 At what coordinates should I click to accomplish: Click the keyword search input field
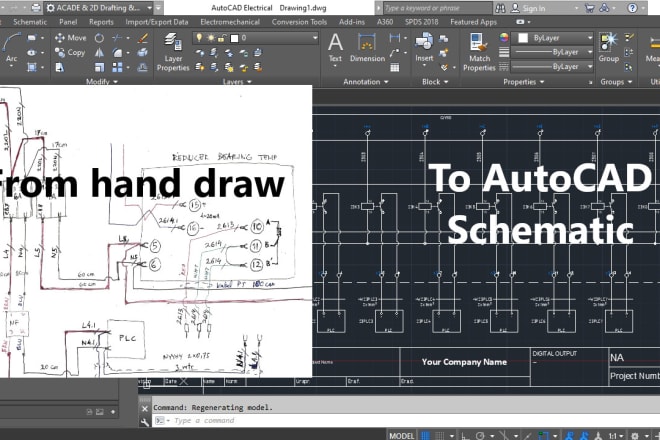point(436,8)
